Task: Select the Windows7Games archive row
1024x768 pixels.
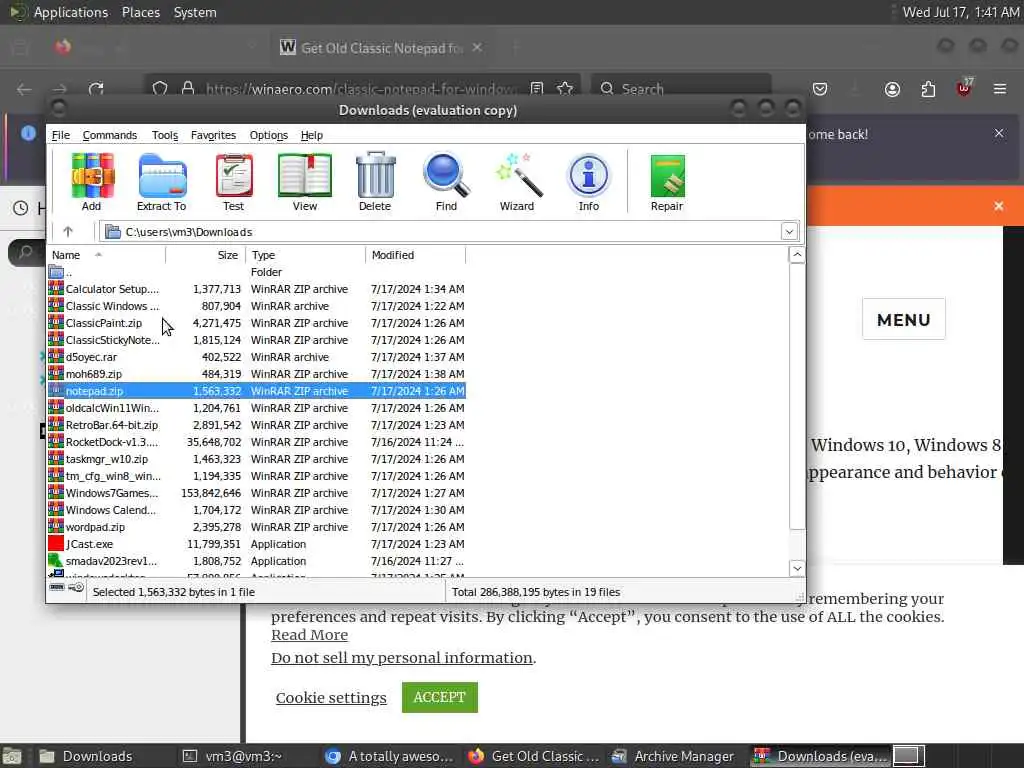Action: click(x=256, y=492)
